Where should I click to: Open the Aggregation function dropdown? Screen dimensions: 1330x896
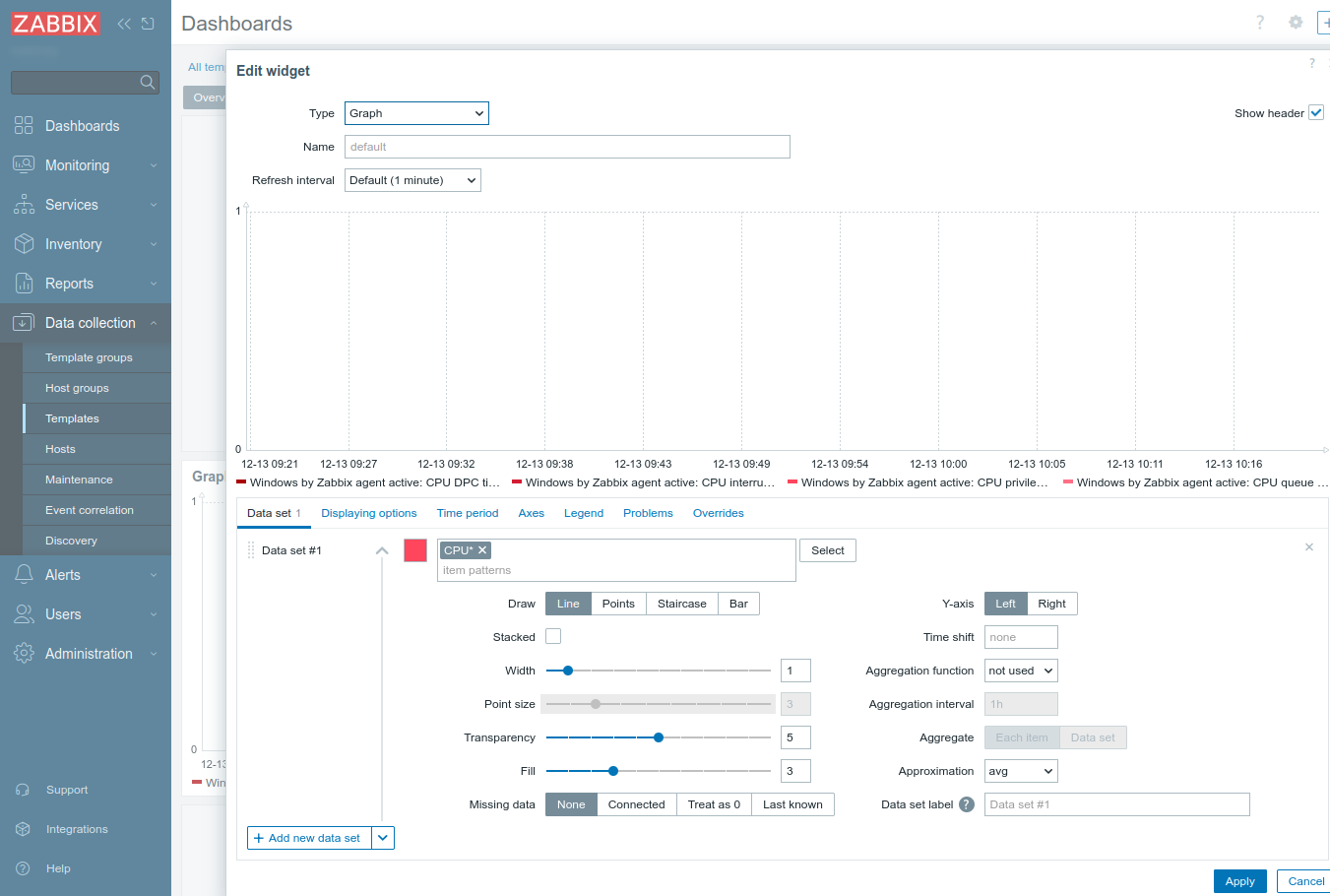(x=1021, y=671)
